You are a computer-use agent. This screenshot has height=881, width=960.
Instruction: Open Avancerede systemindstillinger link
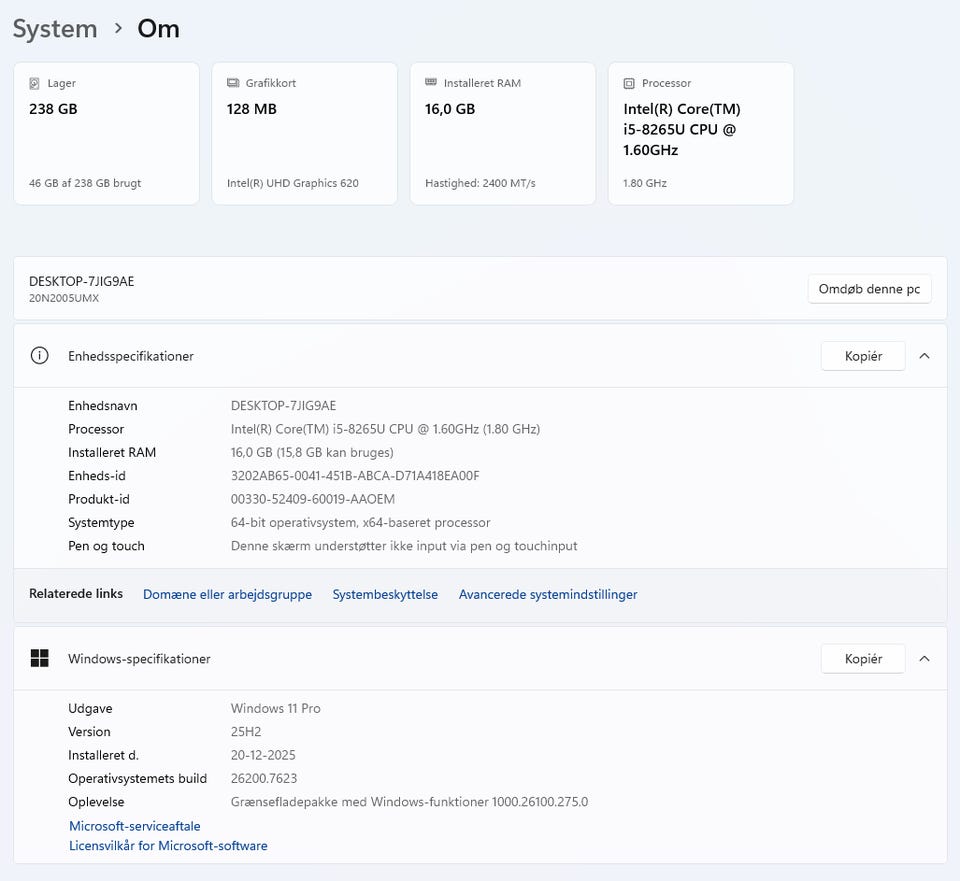pyautogui.click(x=548, y=594)
